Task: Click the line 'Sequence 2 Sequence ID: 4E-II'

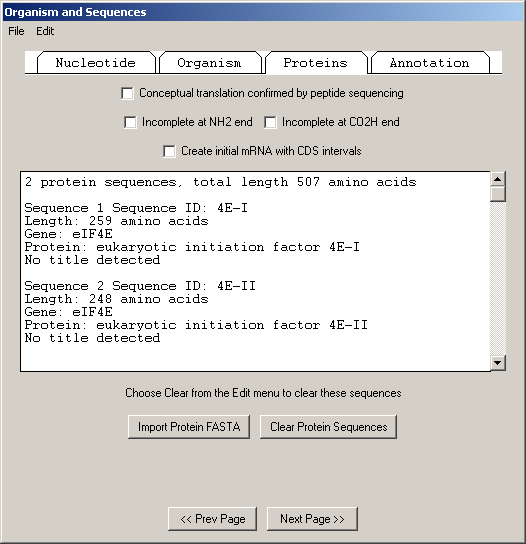Action: (140, 286)
